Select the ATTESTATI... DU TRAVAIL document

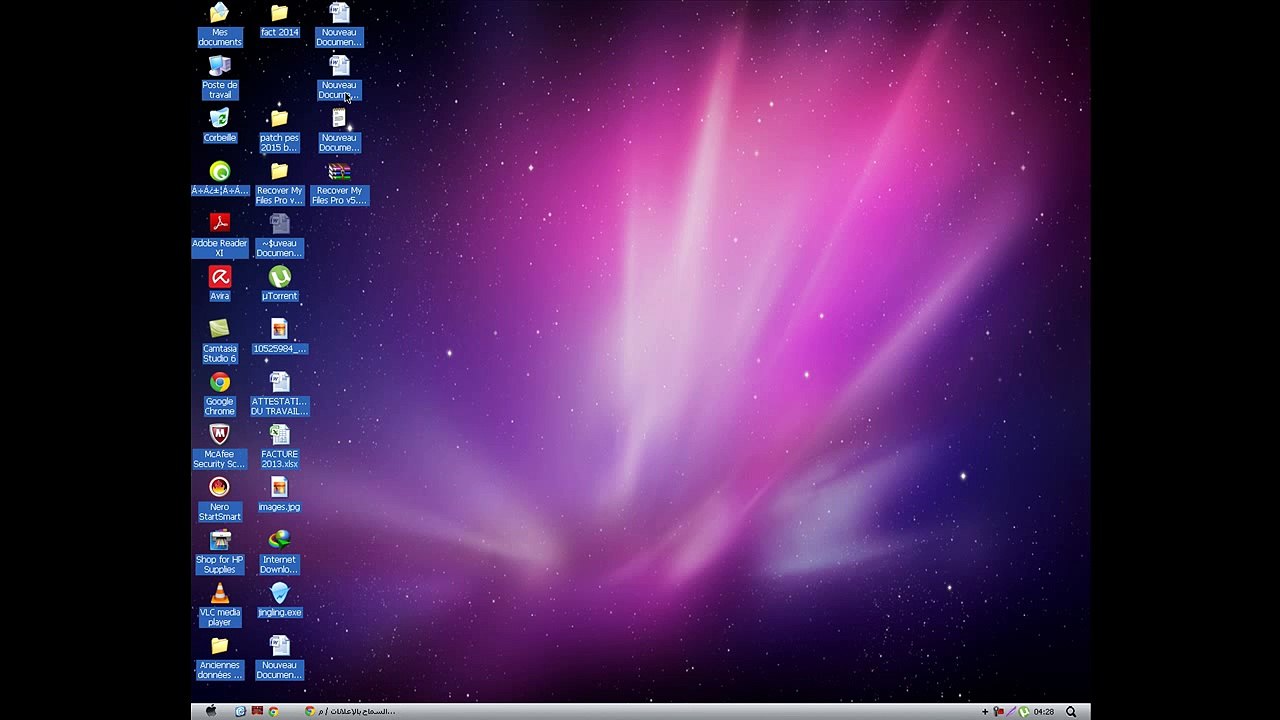coord(279,395)
